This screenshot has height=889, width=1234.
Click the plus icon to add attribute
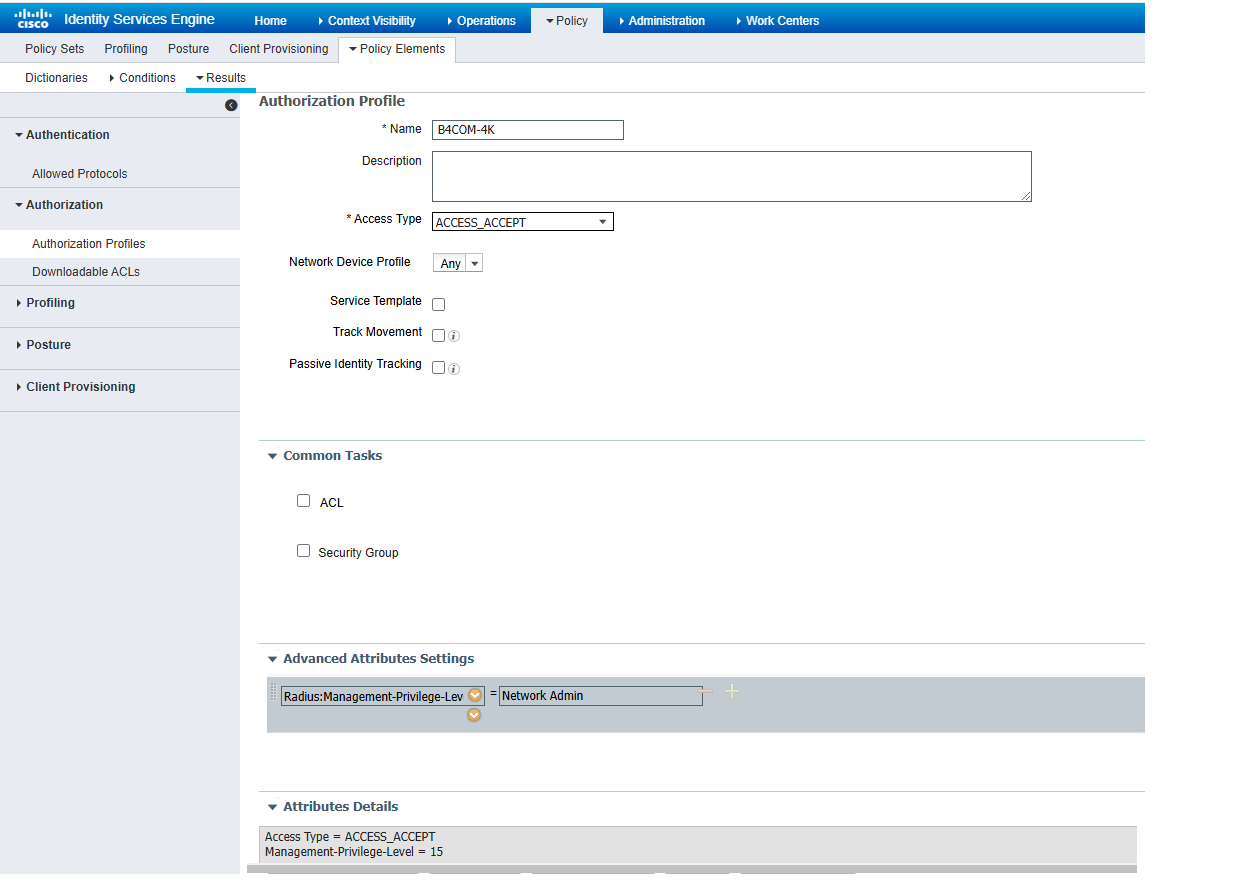click(732, 692)
